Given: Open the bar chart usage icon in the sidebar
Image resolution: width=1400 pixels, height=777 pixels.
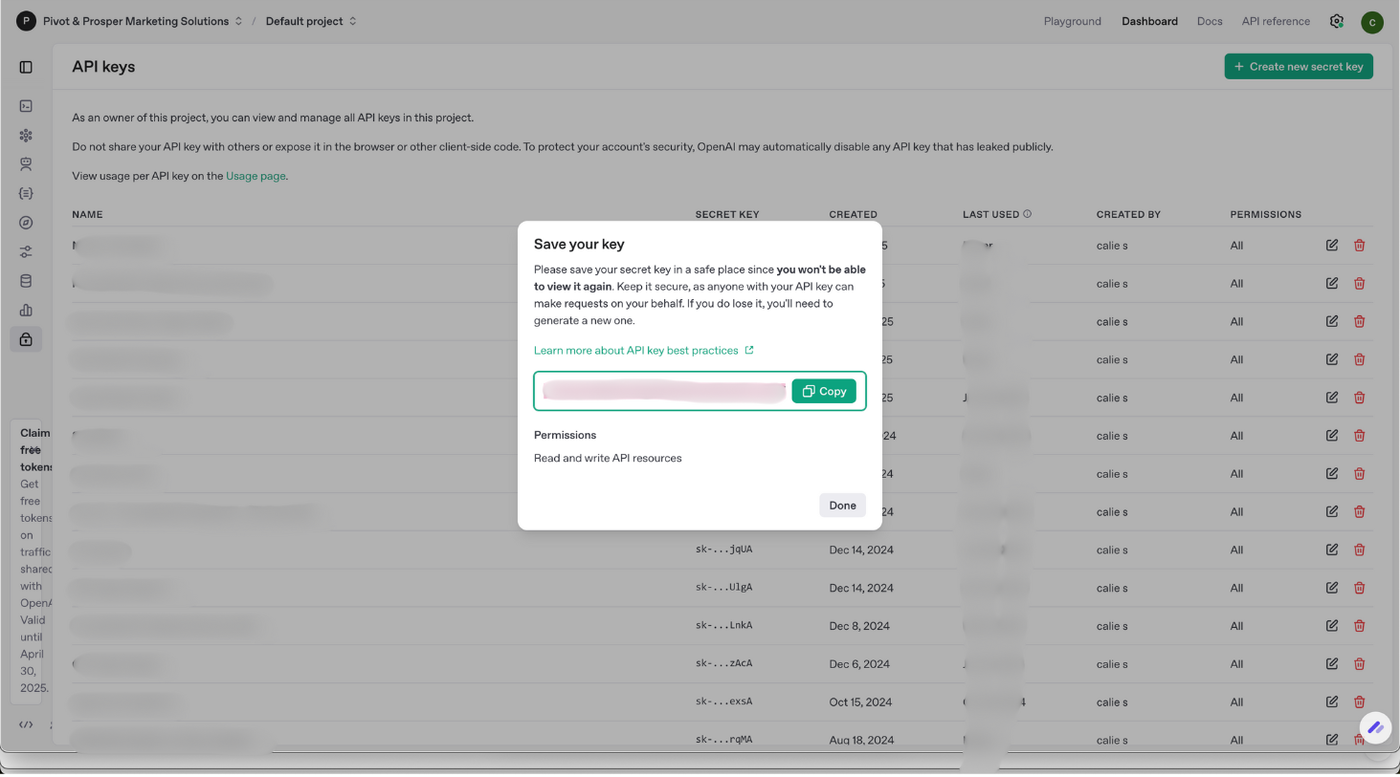Looking at the screenshot, I should click(26, 310).
